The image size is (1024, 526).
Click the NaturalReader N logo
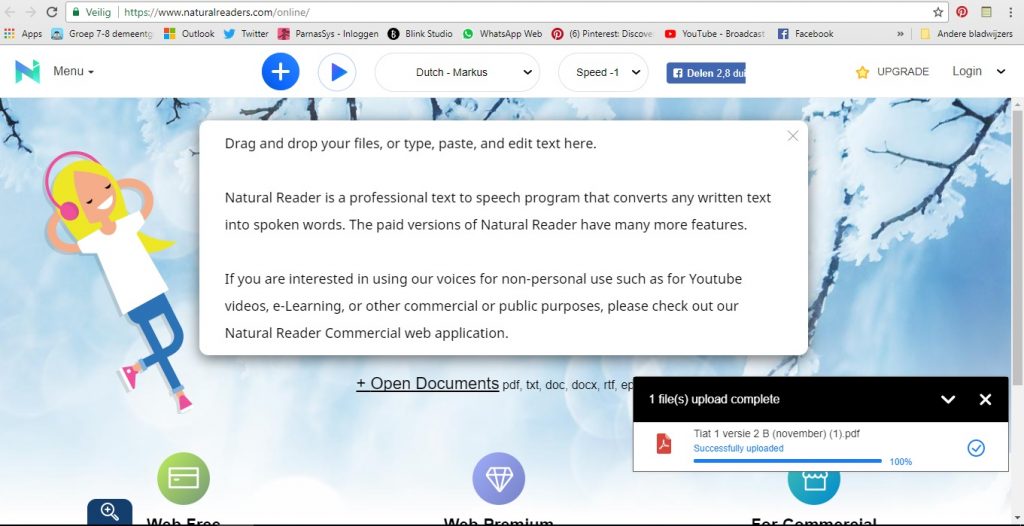[x=27, y=71]
